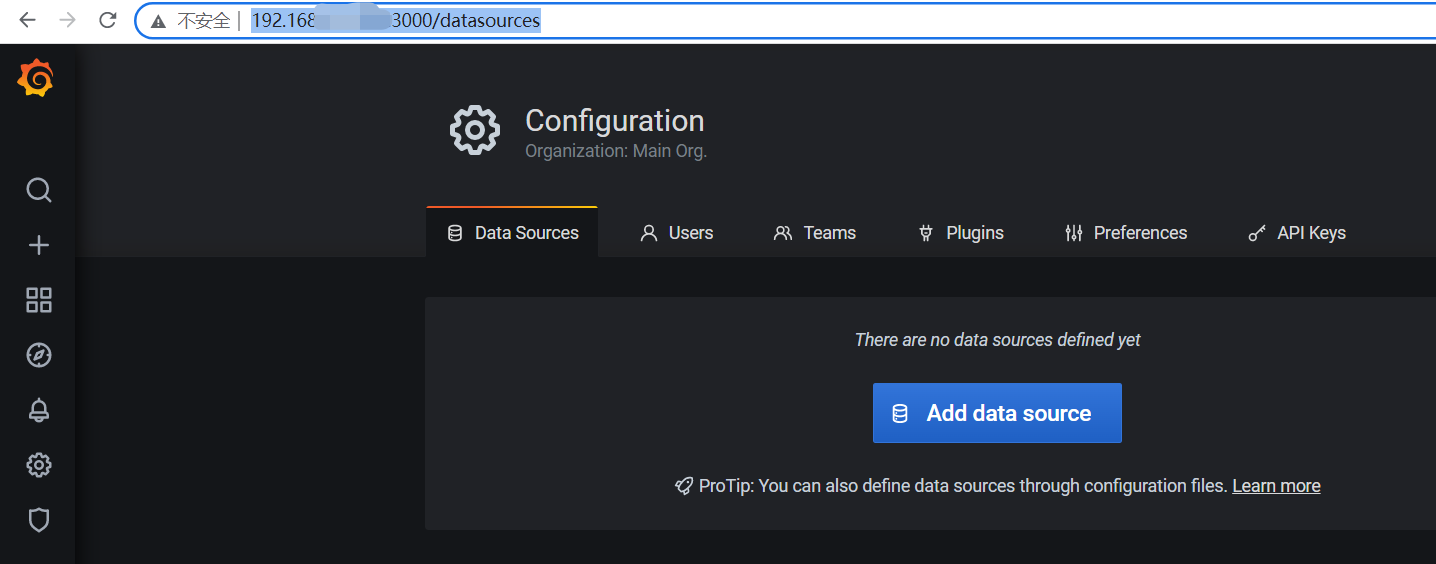The width and height of the screenshot is (1436, 564).
Task: Select the Plugins tab
Action: click(x=961, y=233)
